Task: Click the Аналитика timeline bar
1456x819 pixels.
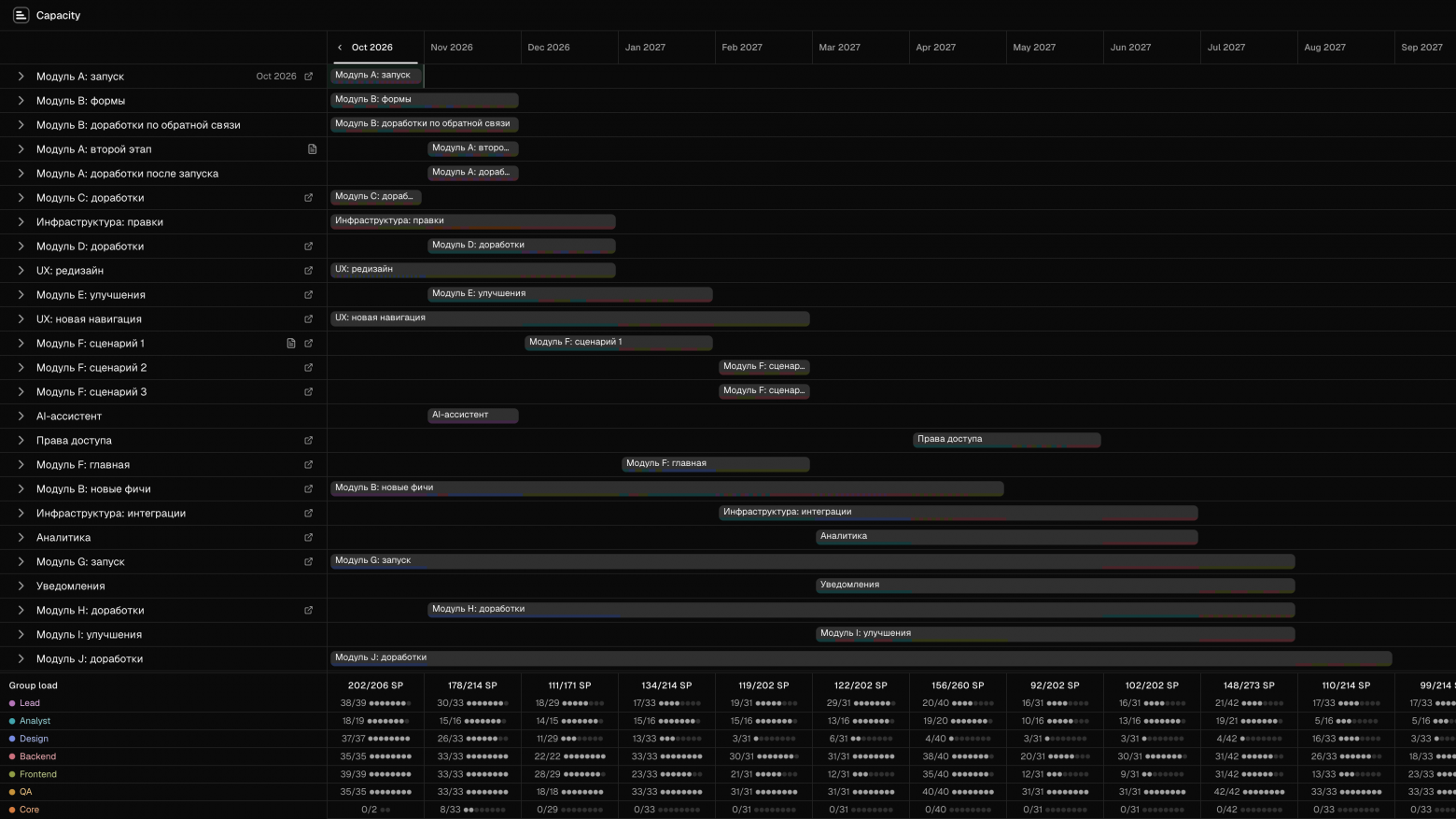Action: click(1007, 537)
